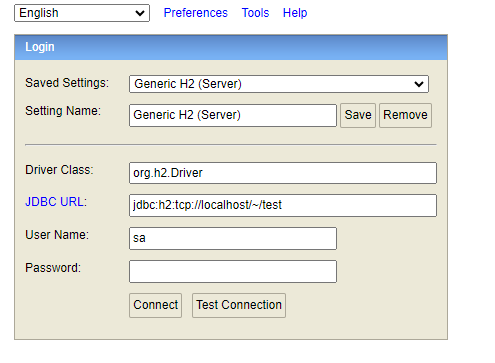Click the Driver Class input field
This screenshot has width=495, height=363.
(283, 173)
